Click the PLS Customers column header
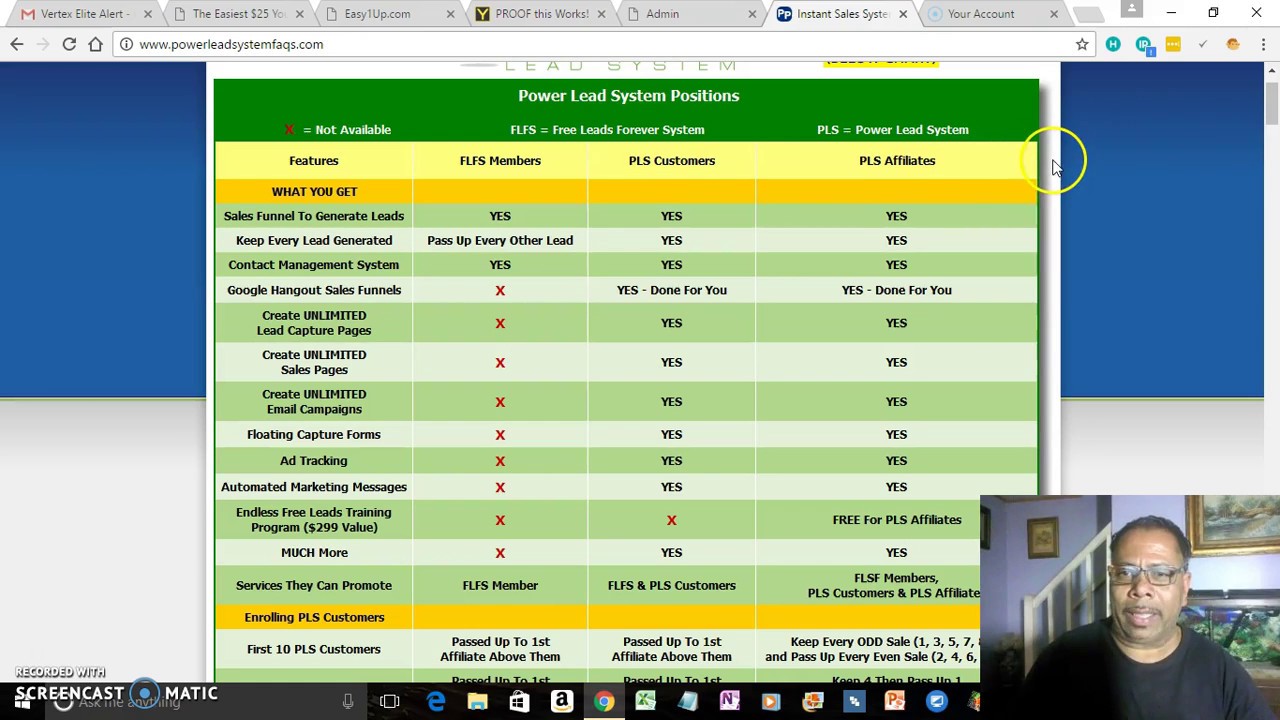The width and height of the screenshot is (1280, 720). [x=672, y=161]
